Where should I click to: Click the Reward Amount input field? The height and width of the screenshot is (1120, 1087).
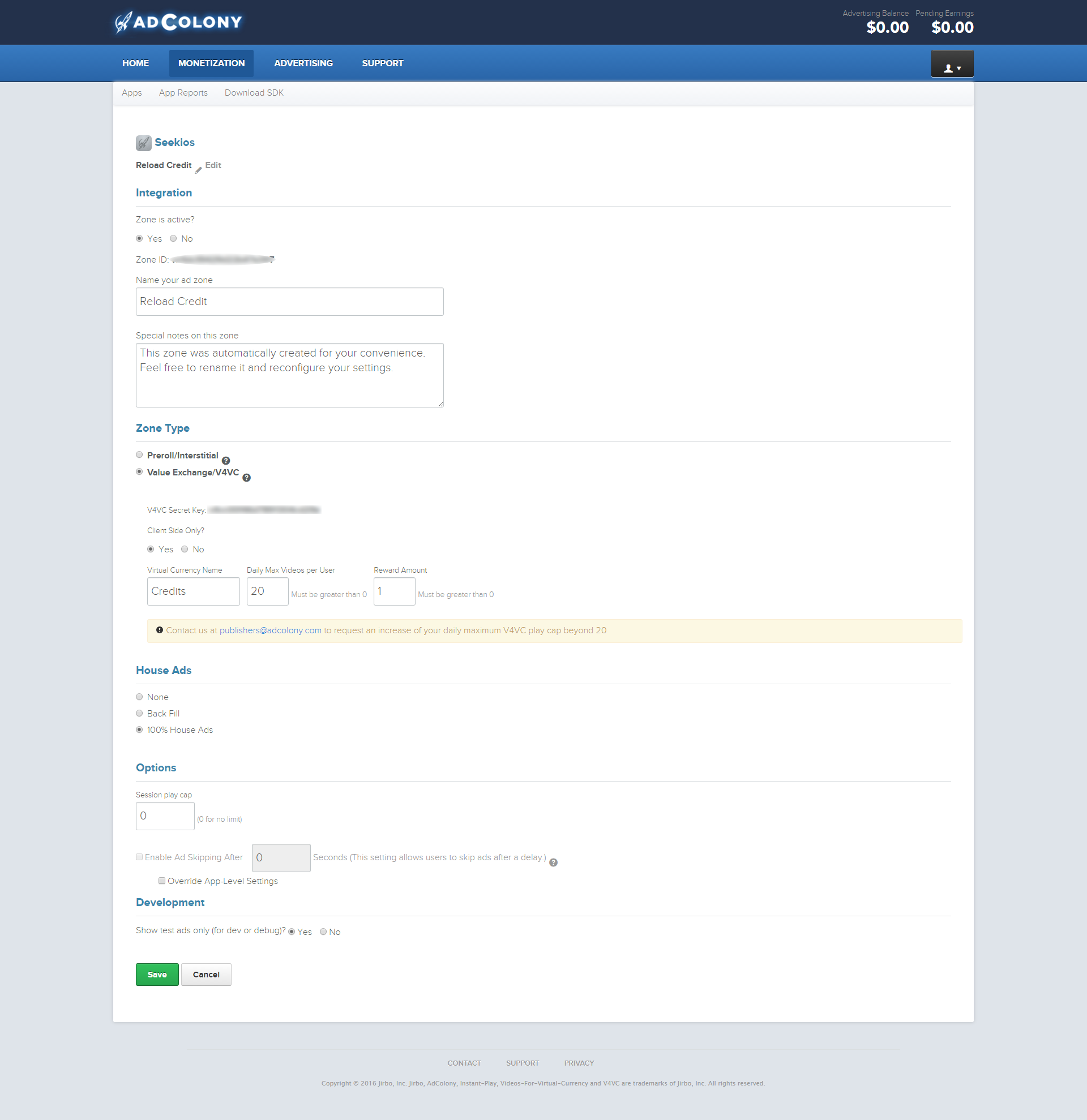(394, 591)
